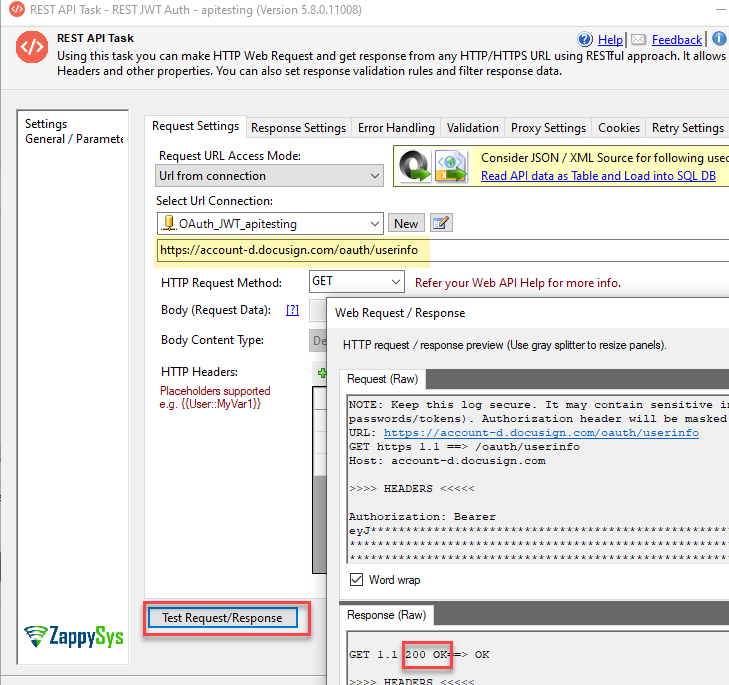Select General / Parameters in left panel
The height and width of the screenshot is (685, 729).
pos(74,139)
